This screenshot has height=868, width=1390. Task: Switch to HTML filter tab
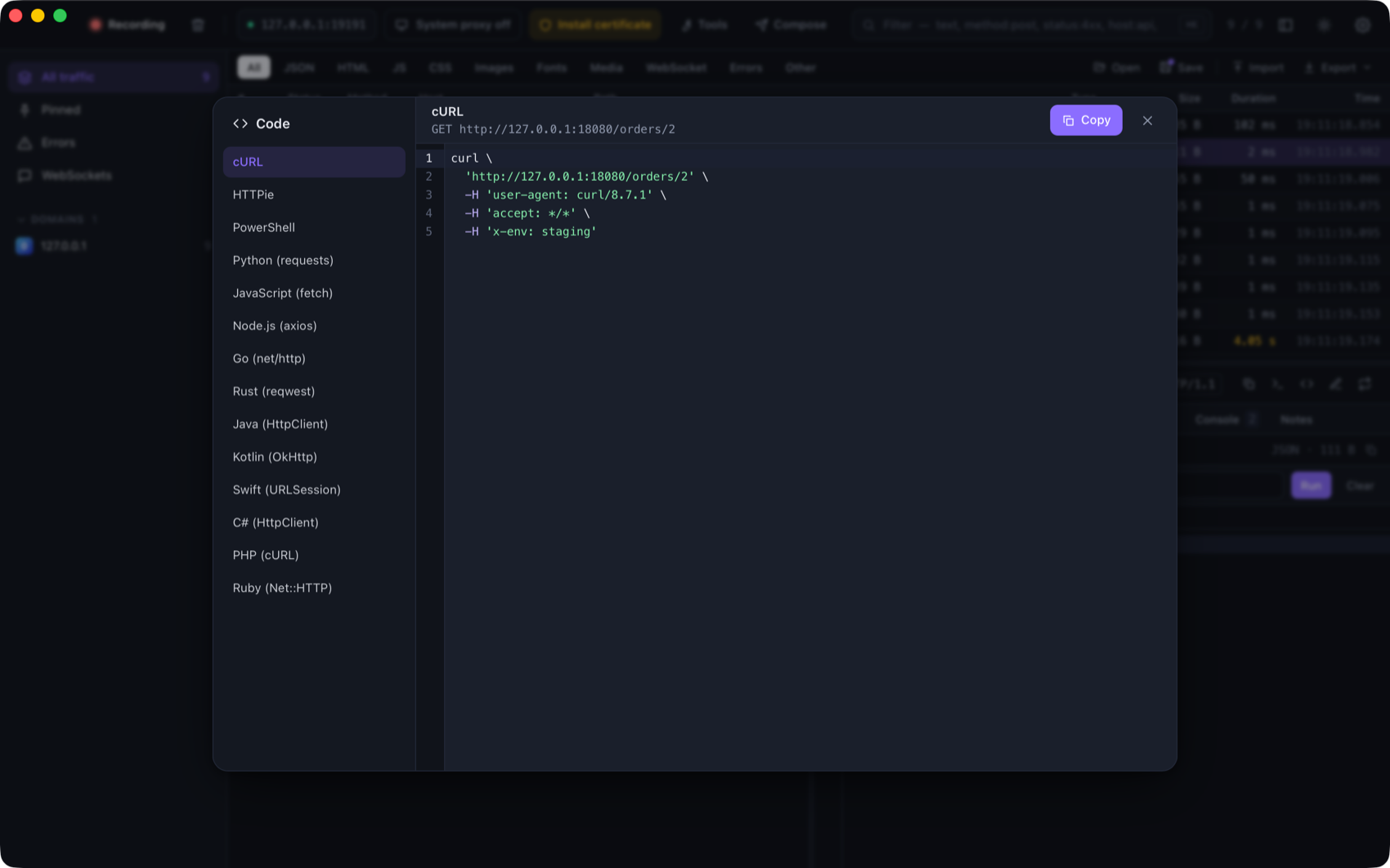(x=352, y=67)
